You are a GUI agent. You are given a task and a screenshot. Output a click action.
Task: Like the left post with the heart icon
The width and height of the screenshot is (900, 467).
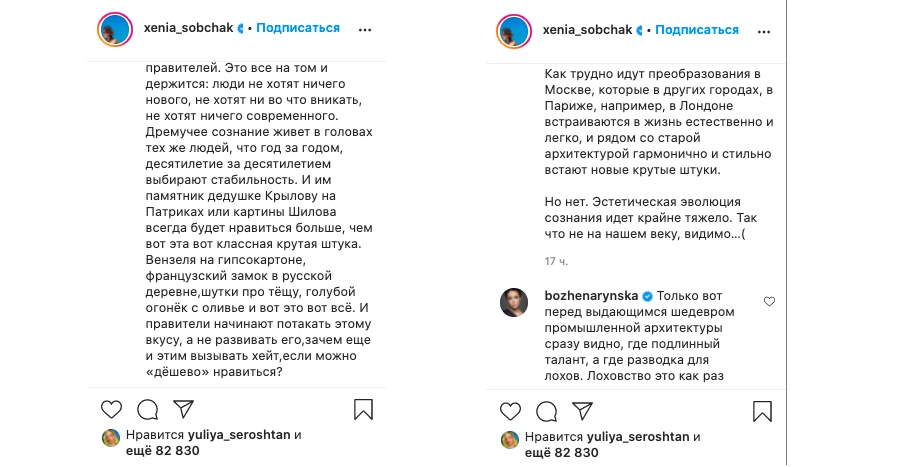(x=112, y=409)
